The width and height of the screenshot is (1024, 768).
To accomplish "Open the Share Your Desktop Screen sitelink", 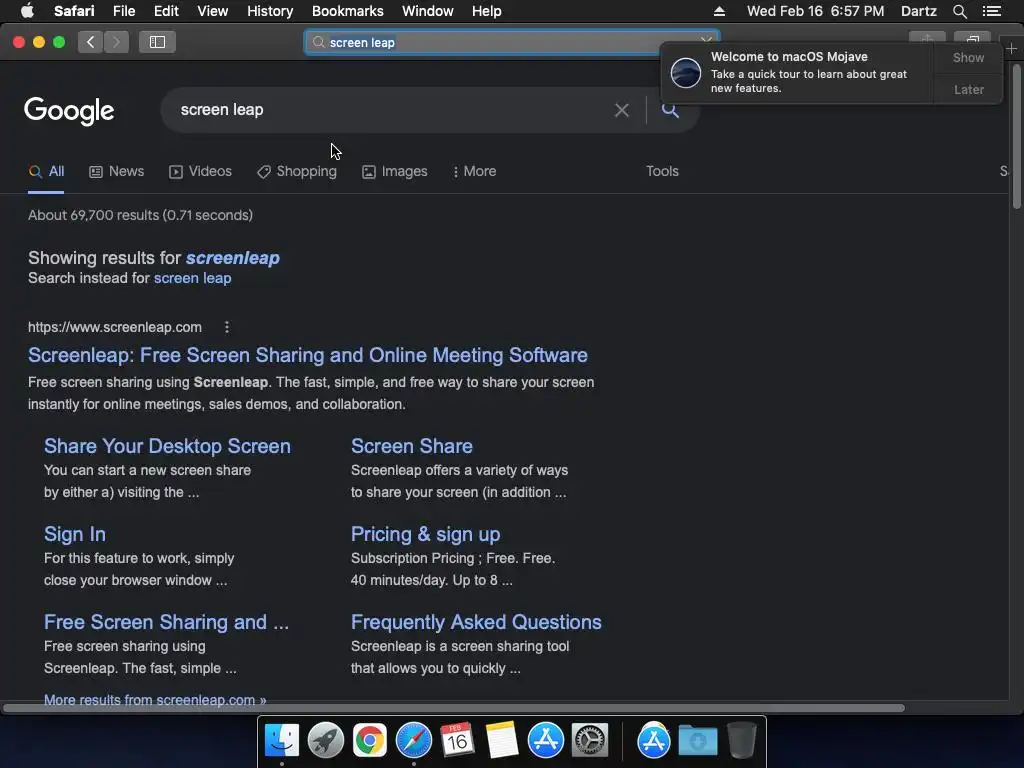I will (x=167, y=446).
